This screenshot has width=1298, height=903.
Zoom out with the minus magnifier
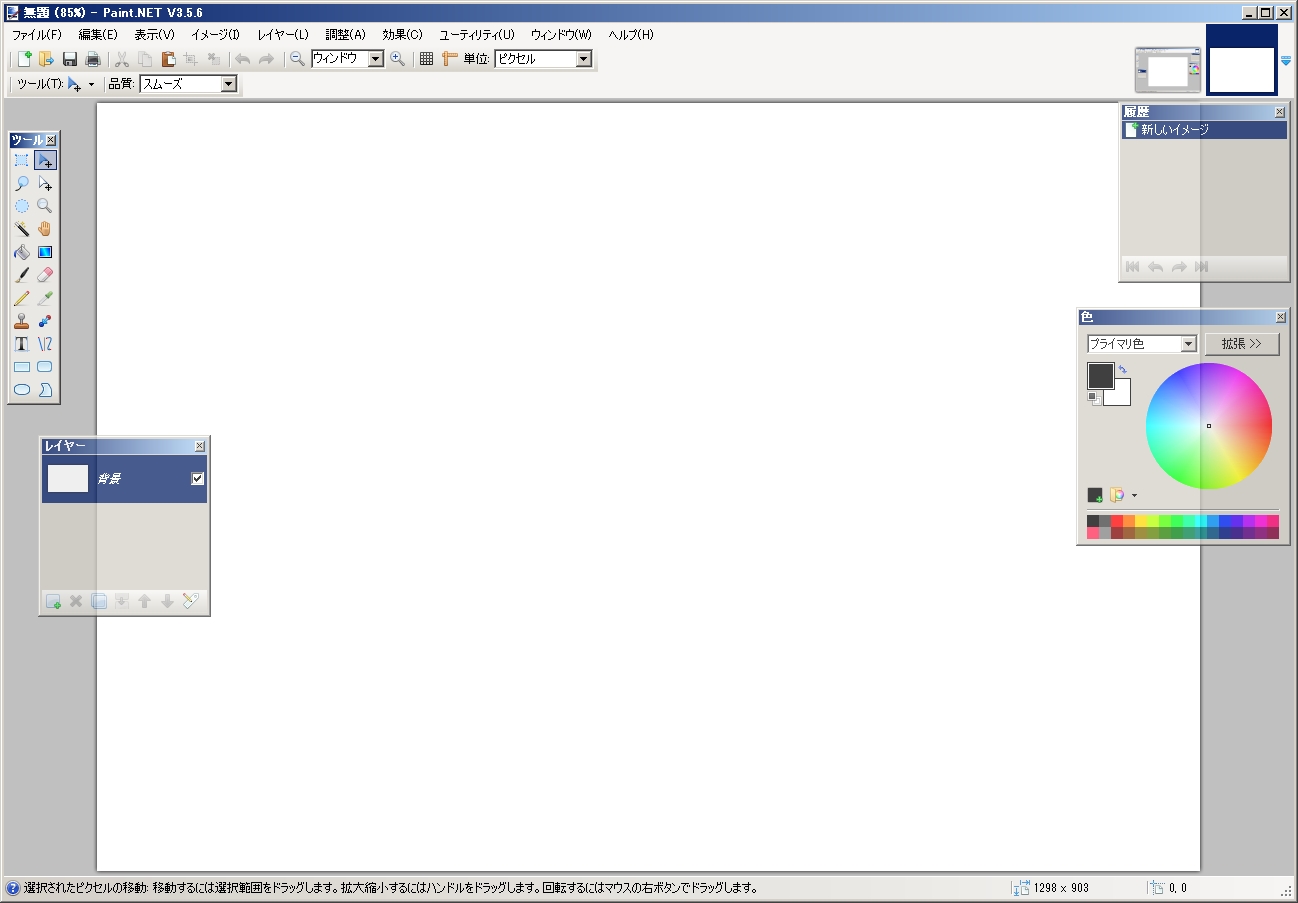point(297,59)
